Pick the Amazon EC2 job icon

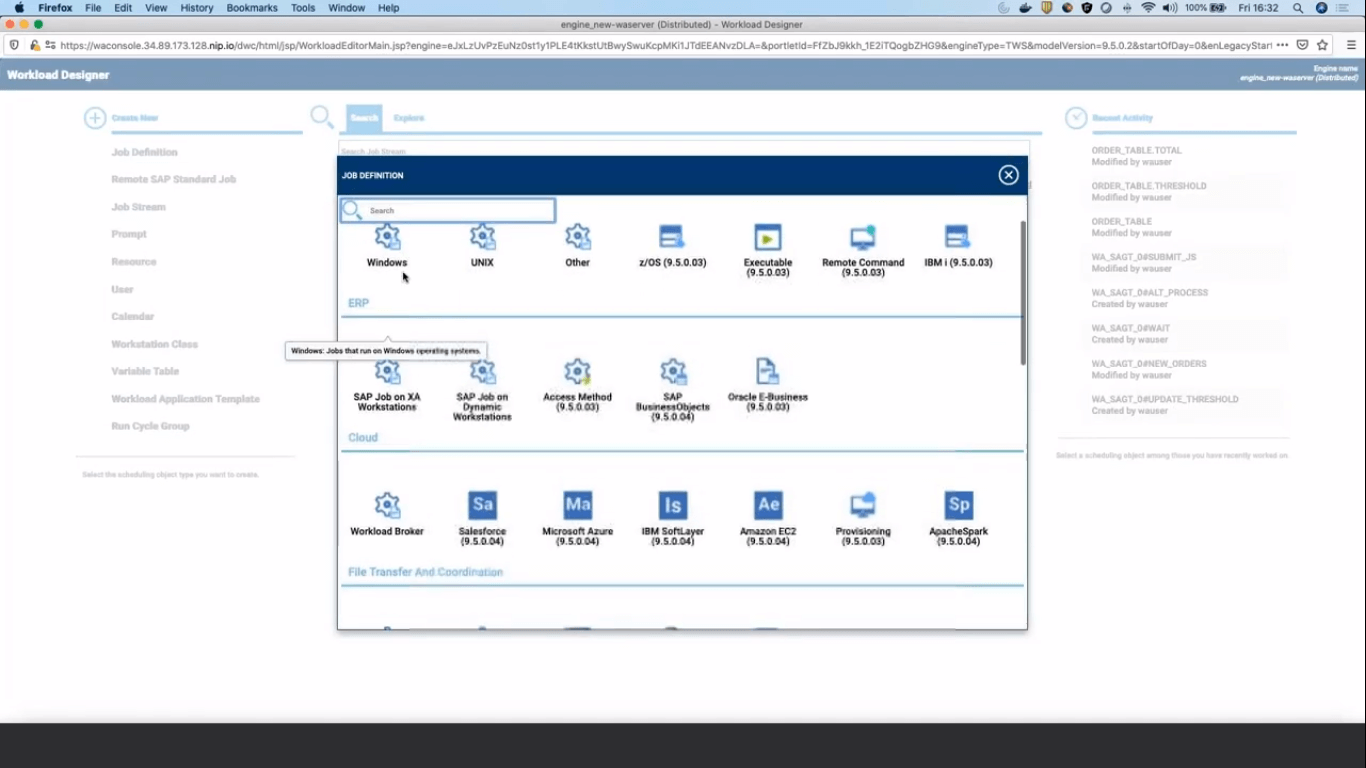click(x=767, y=506)
